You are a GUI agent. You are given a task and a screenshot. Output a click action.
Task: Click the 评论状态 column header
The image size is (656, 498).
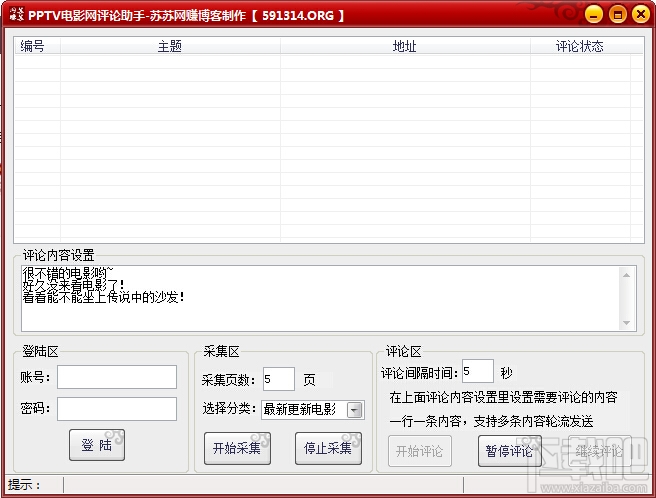(580, 46)
